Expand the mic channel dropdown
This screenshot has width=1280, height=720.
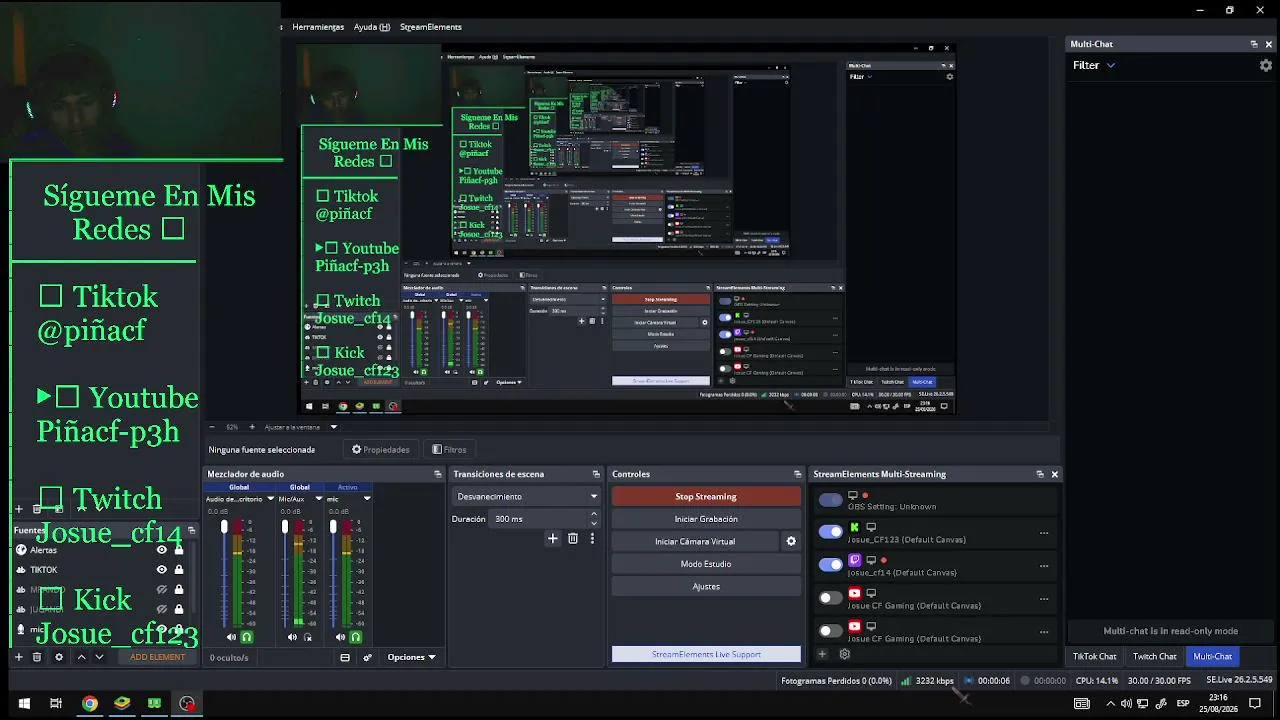tap(367, 499)
